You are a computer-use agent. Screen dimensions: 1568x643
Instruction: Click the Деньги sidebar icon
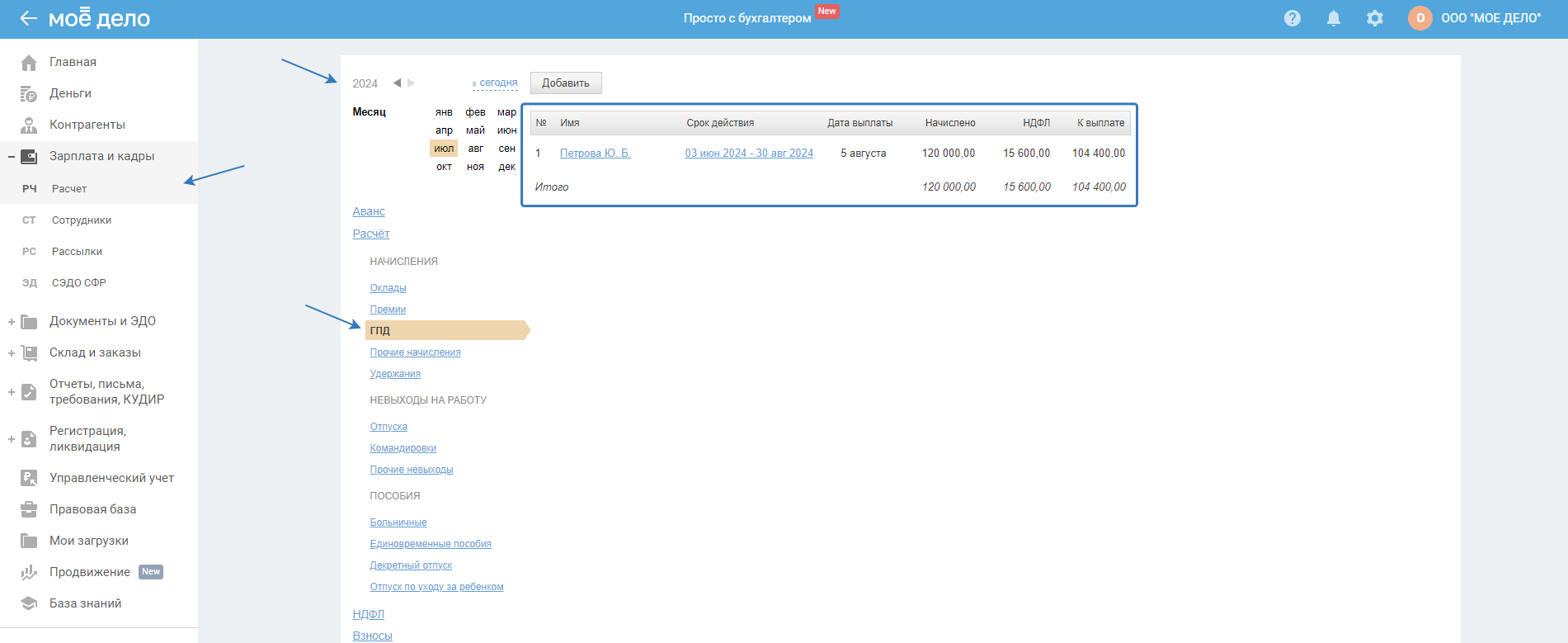(29, 94)
